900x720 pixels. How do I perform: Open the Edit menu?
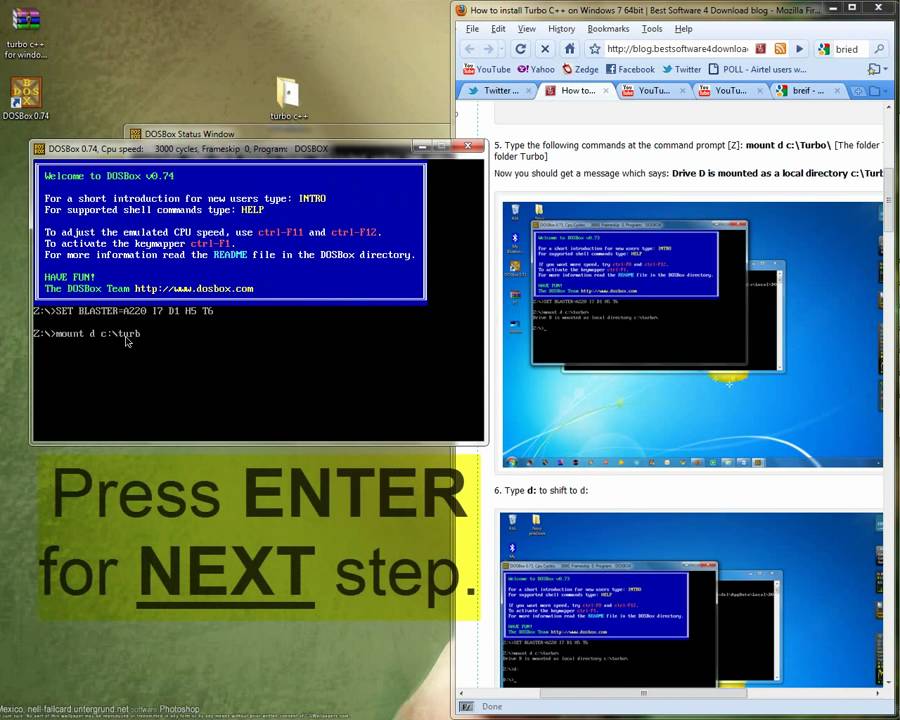point(498,29)
